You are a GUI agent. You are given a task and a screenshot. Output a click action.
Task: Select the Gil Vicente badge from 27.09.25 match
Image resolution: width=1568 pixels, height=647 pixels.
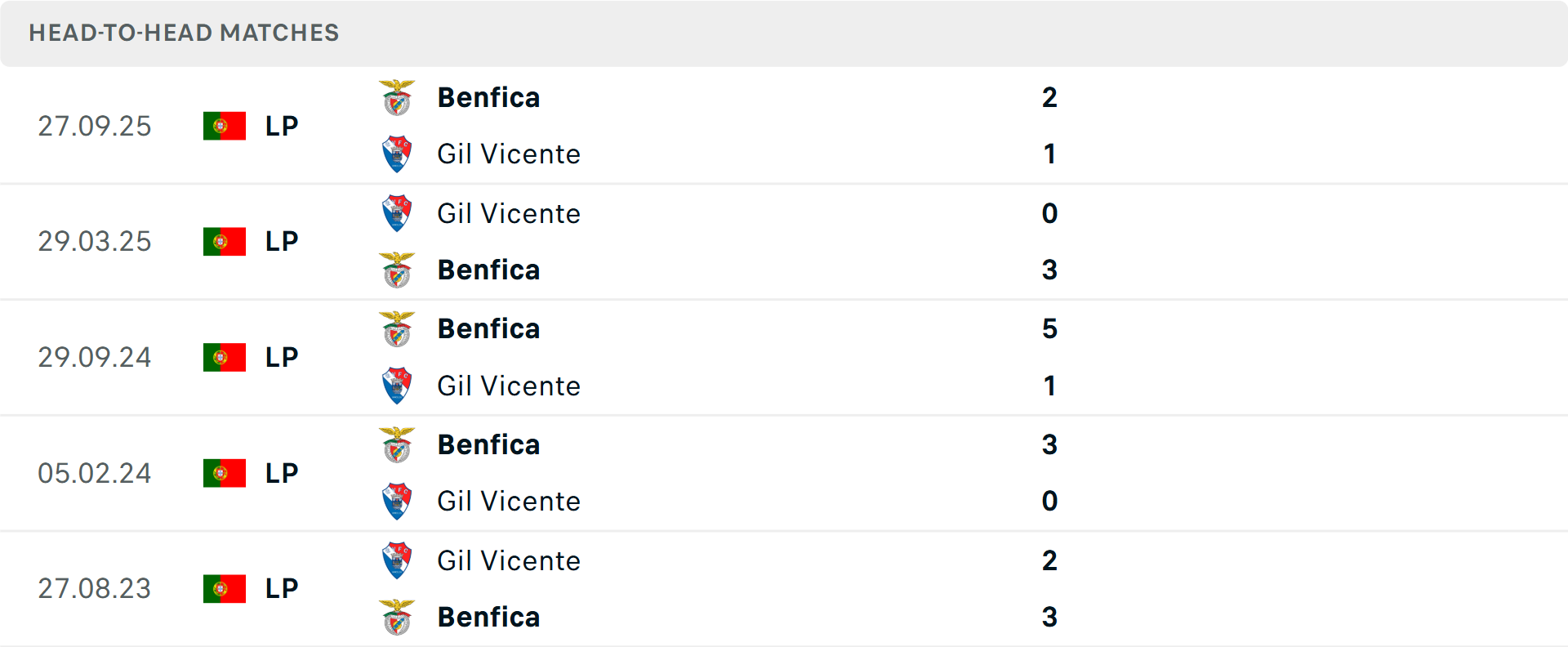397,154
